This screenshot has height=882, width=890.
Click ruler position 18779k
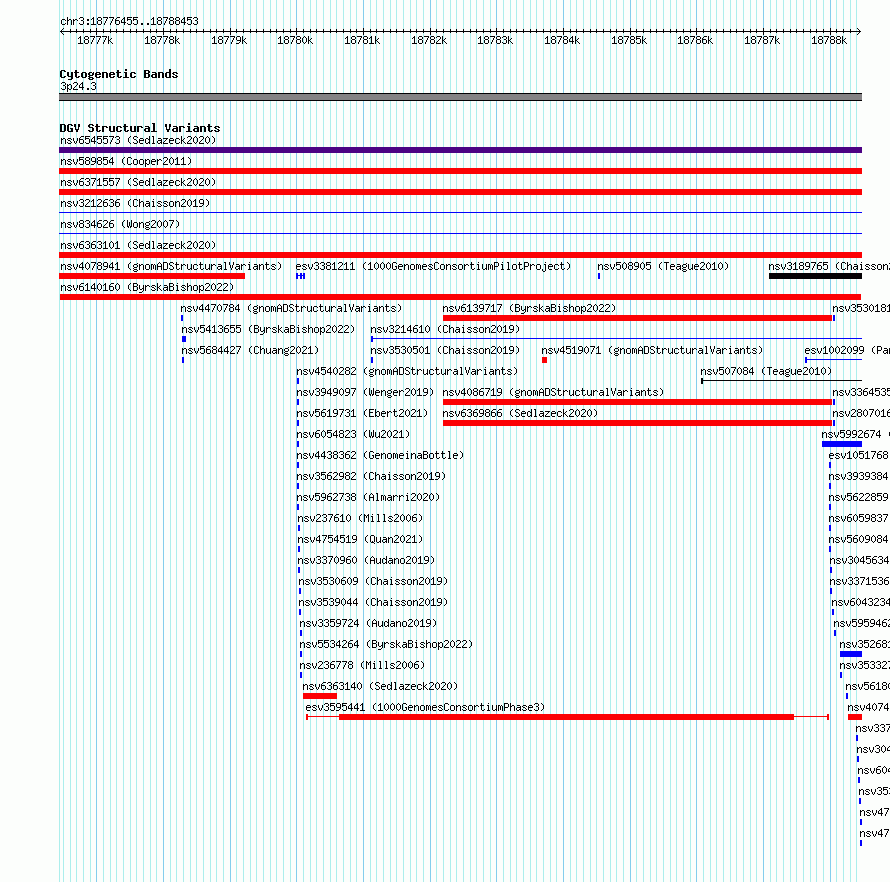coord(229,40)
